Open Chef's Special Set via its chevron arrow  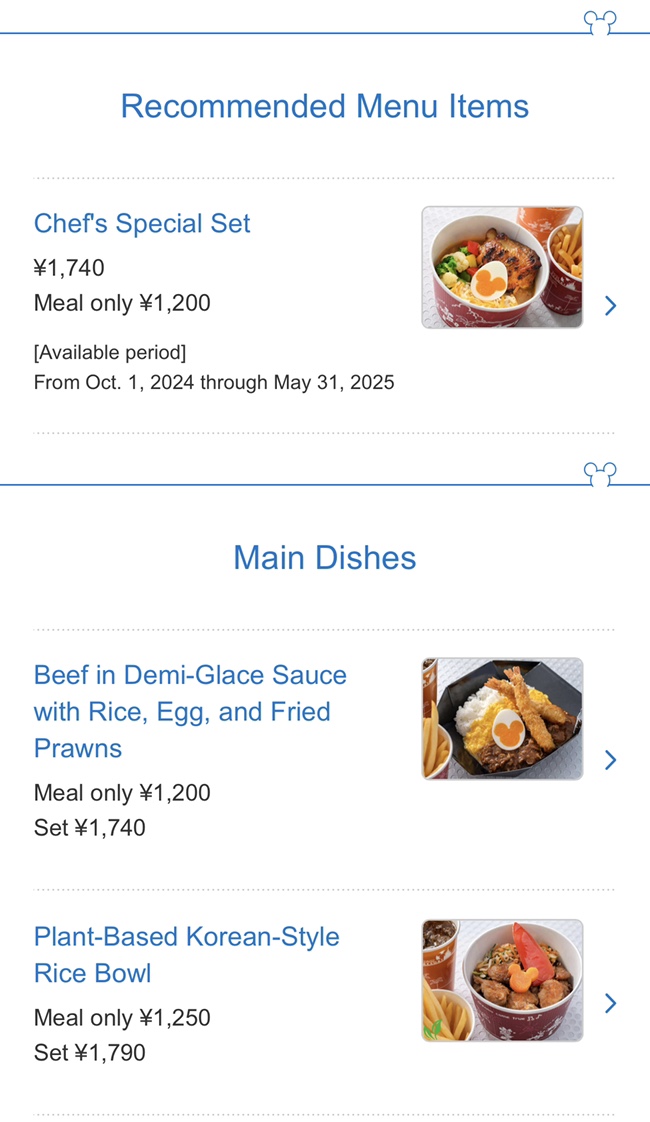(x=610, y=306)
